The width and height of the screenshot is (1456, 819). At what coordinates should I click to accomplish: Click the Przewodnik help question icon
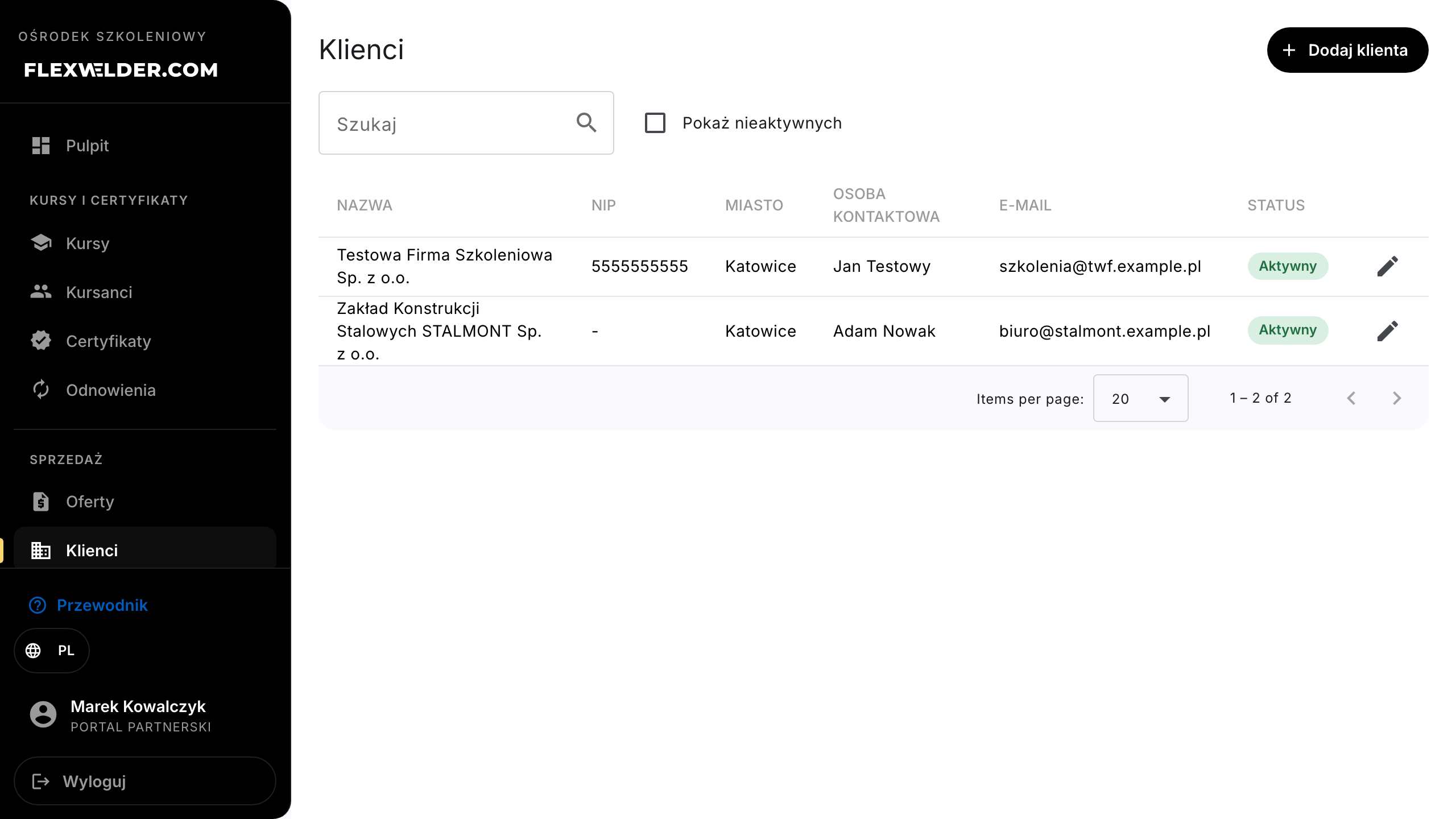[x=38, y=605]
